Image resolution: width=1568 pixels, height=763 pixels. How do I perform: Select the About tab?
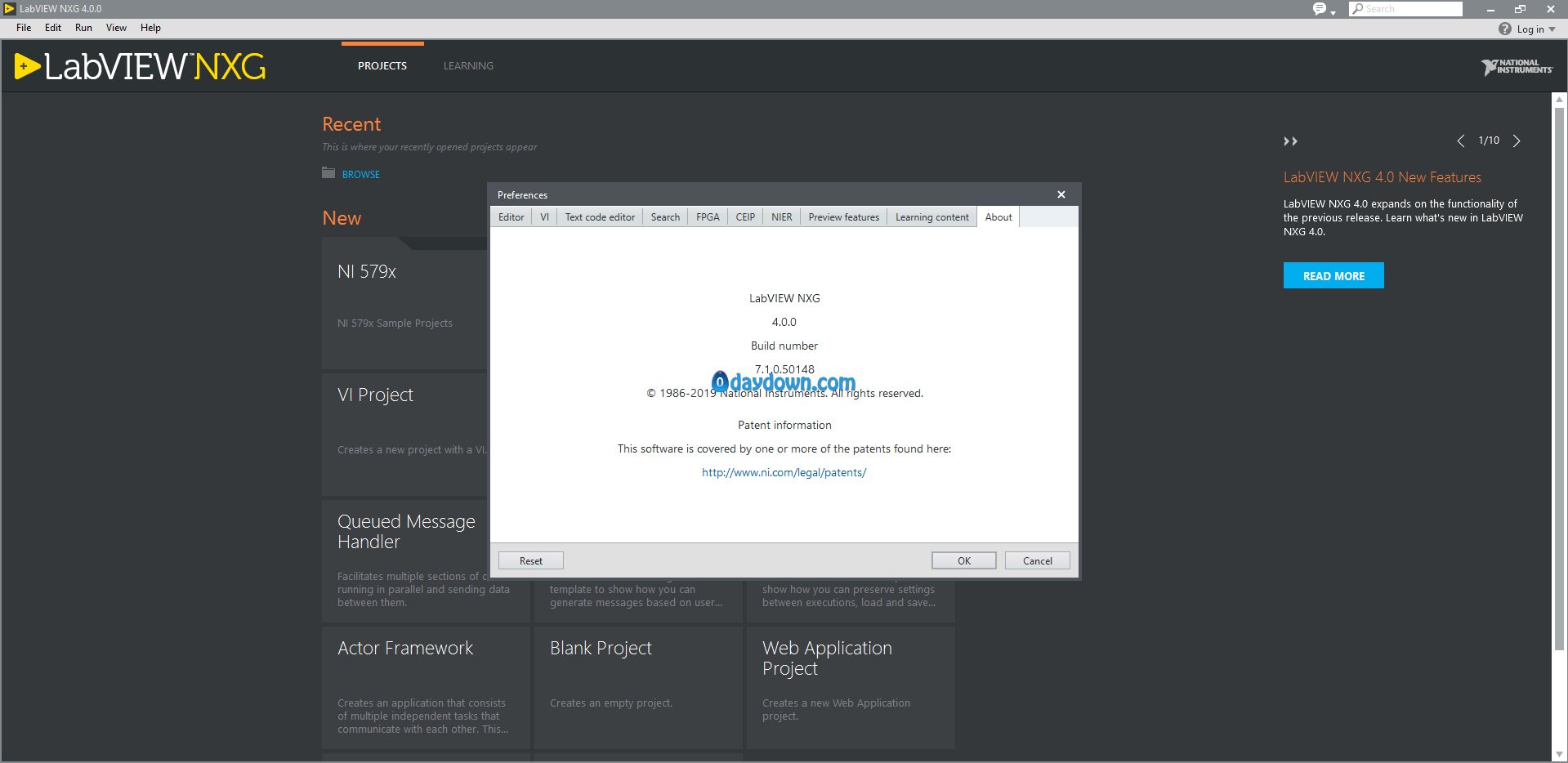click(x=998, y=217)
